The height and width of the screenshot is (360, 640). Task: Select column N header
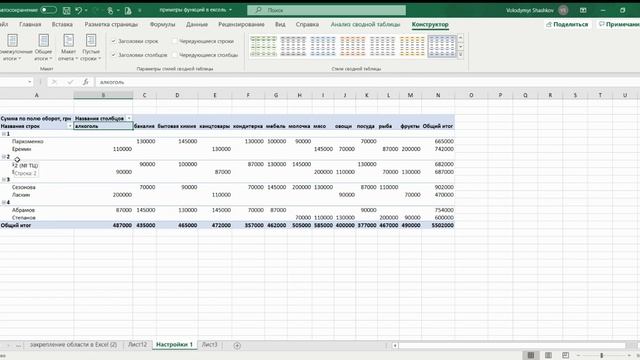pyautogui.click(x=438, y=95)
